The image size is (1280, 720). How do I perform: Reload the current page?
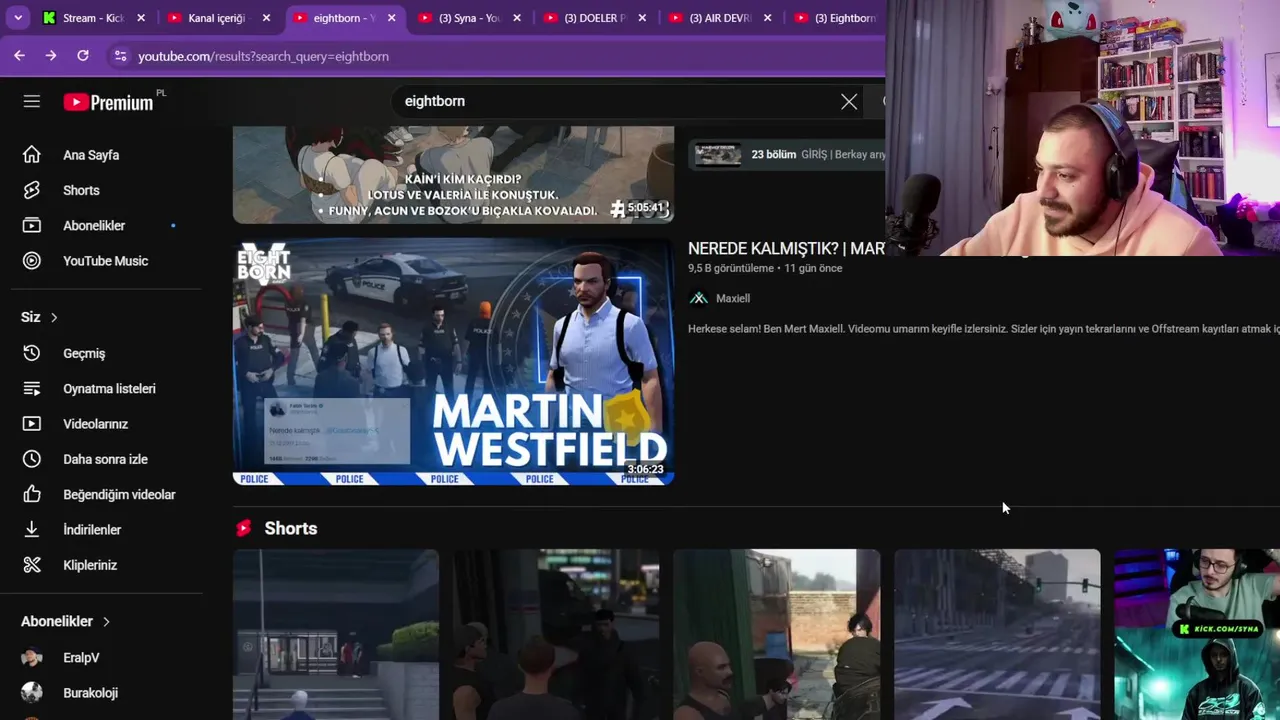pos(83,56)
